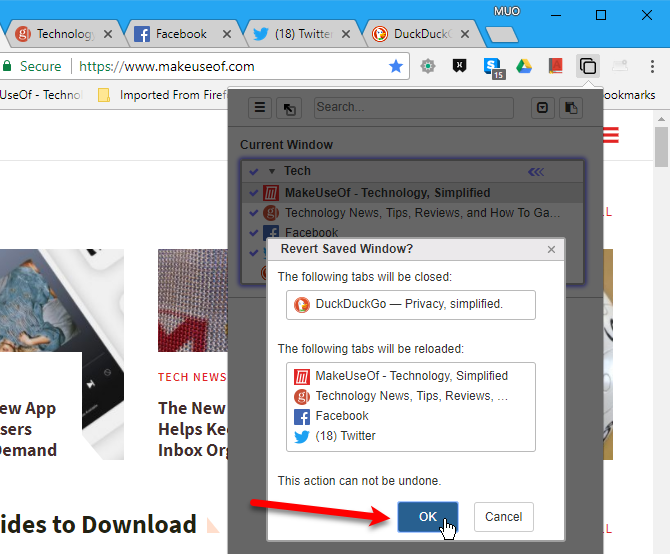This screenshot has width=670, height=554.
Task: Click the page's vertical scrollbar thumb
Action: click(661, 150)
